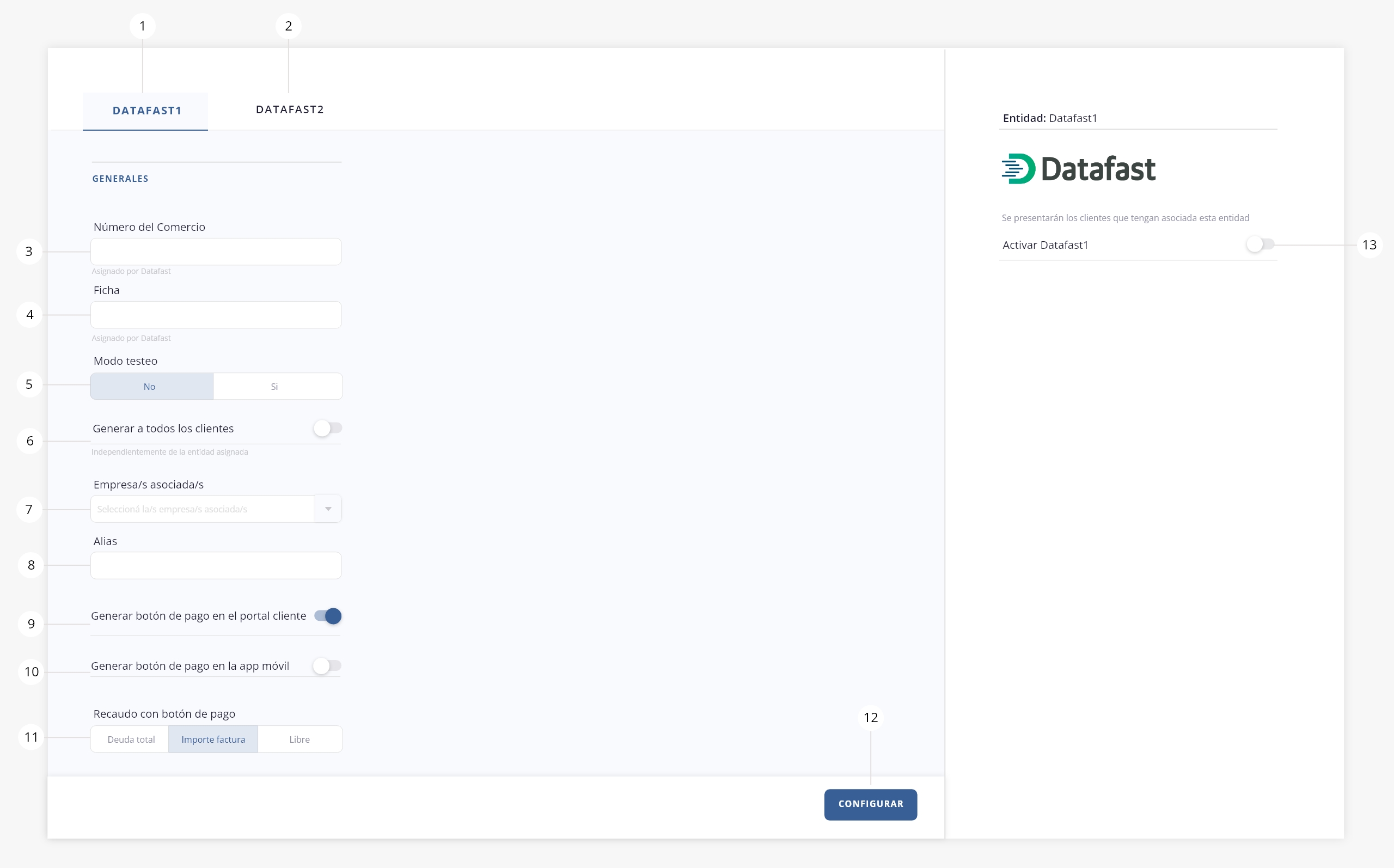The image size is (1394, 868).
Task: Set Modo testeo to No
Action: (x=151, y=386)
